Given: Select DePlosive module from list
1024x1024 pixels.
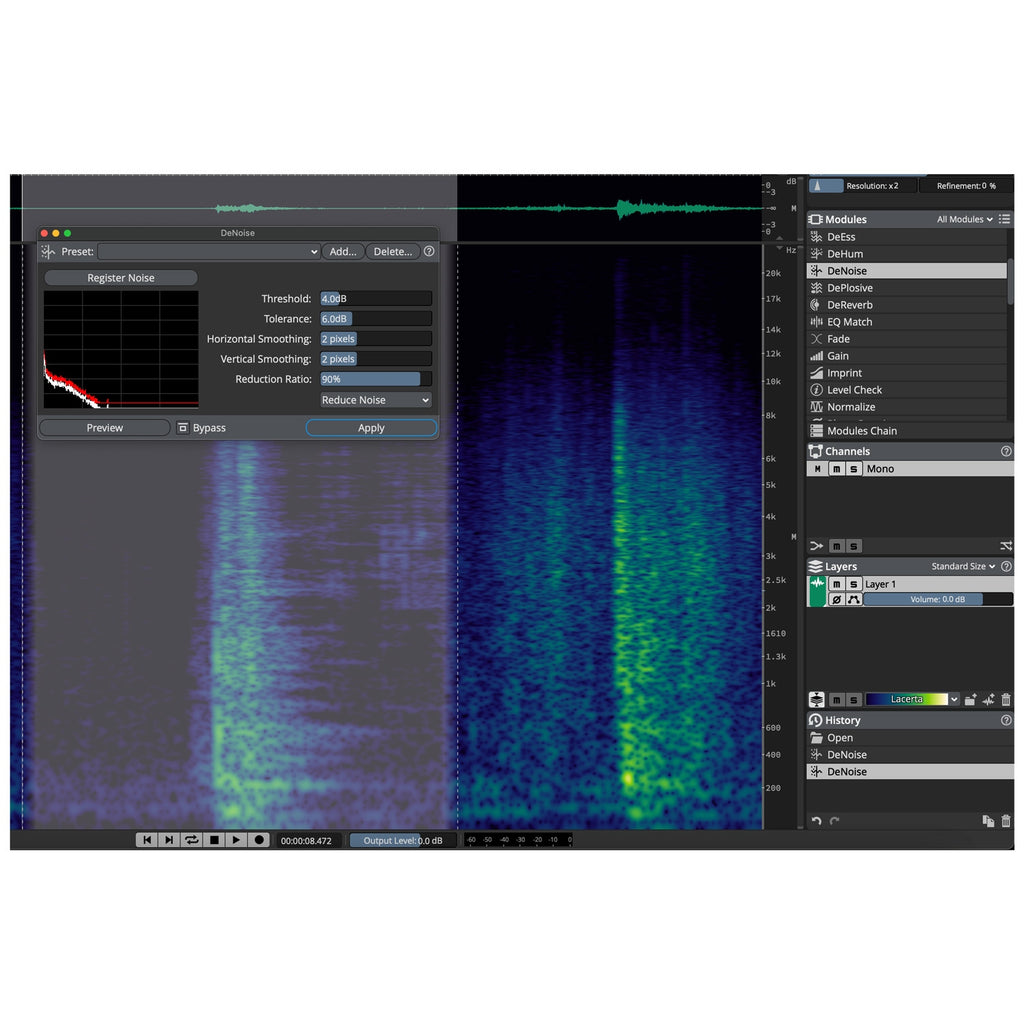Looking at the screenshot, I should [906, 287].
